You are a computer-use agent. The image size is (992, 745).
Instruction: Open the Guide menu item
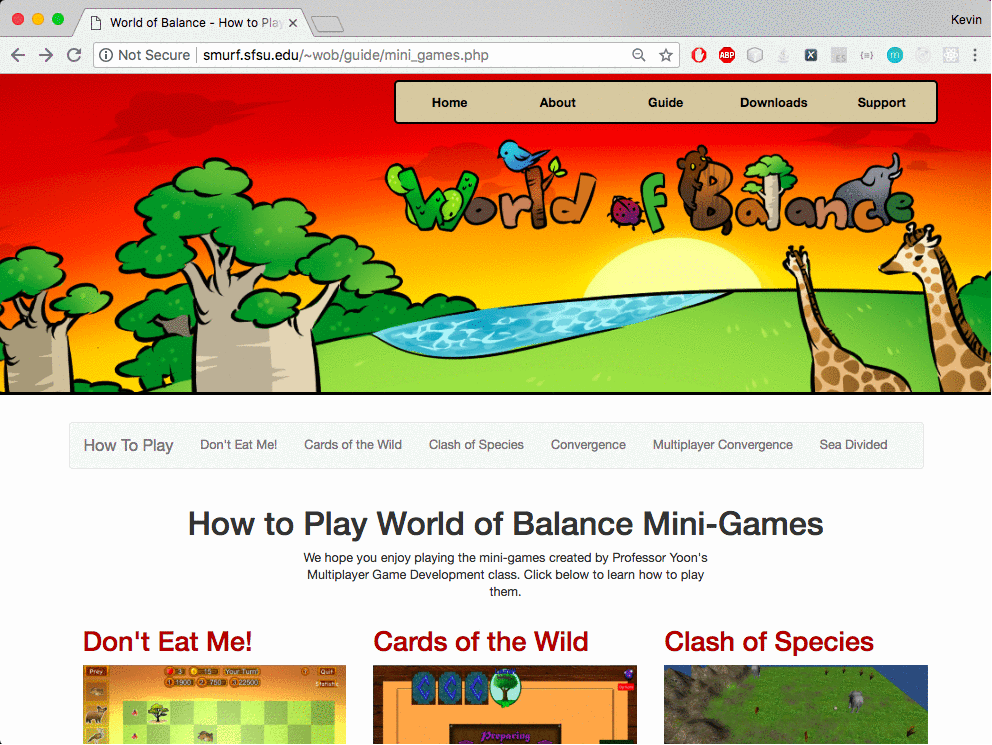(665, 102)
